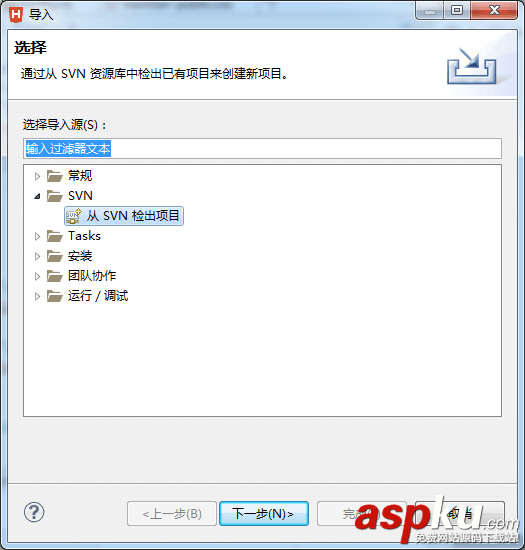The height and width of the screenshot is (550, 525).
Task: Expand the 团队协作 tree node arrow
Action: click(37, 276)
